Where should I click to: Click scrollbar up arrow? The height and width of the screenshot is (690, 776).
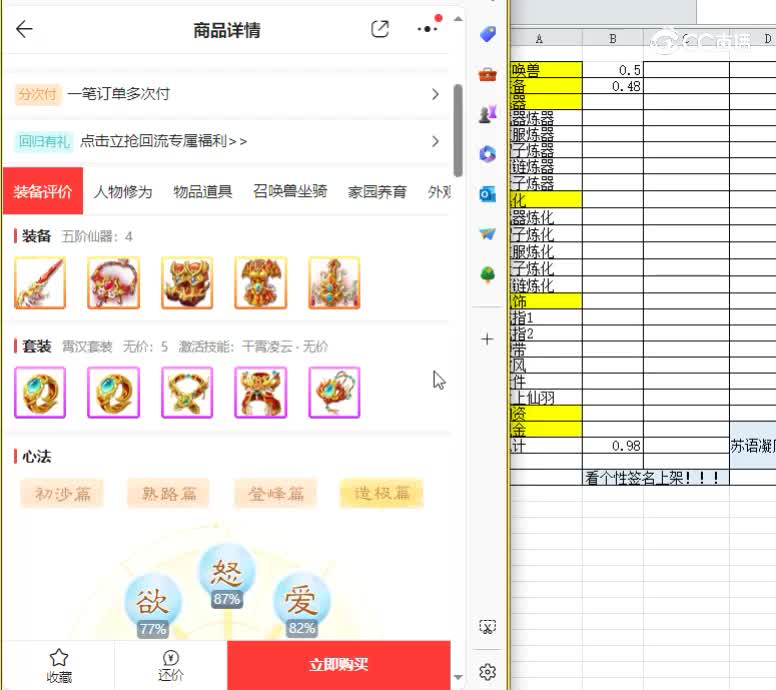click(458, 19)
